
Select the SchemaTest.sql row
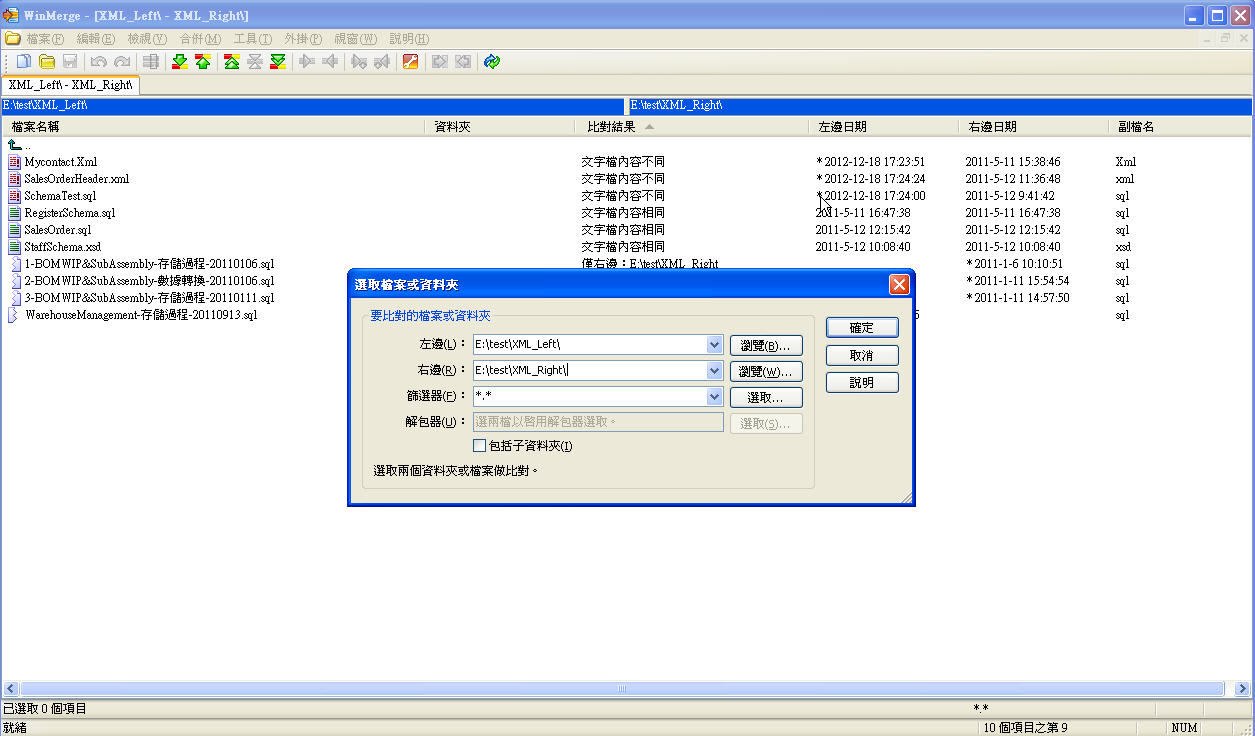(627, 196)
